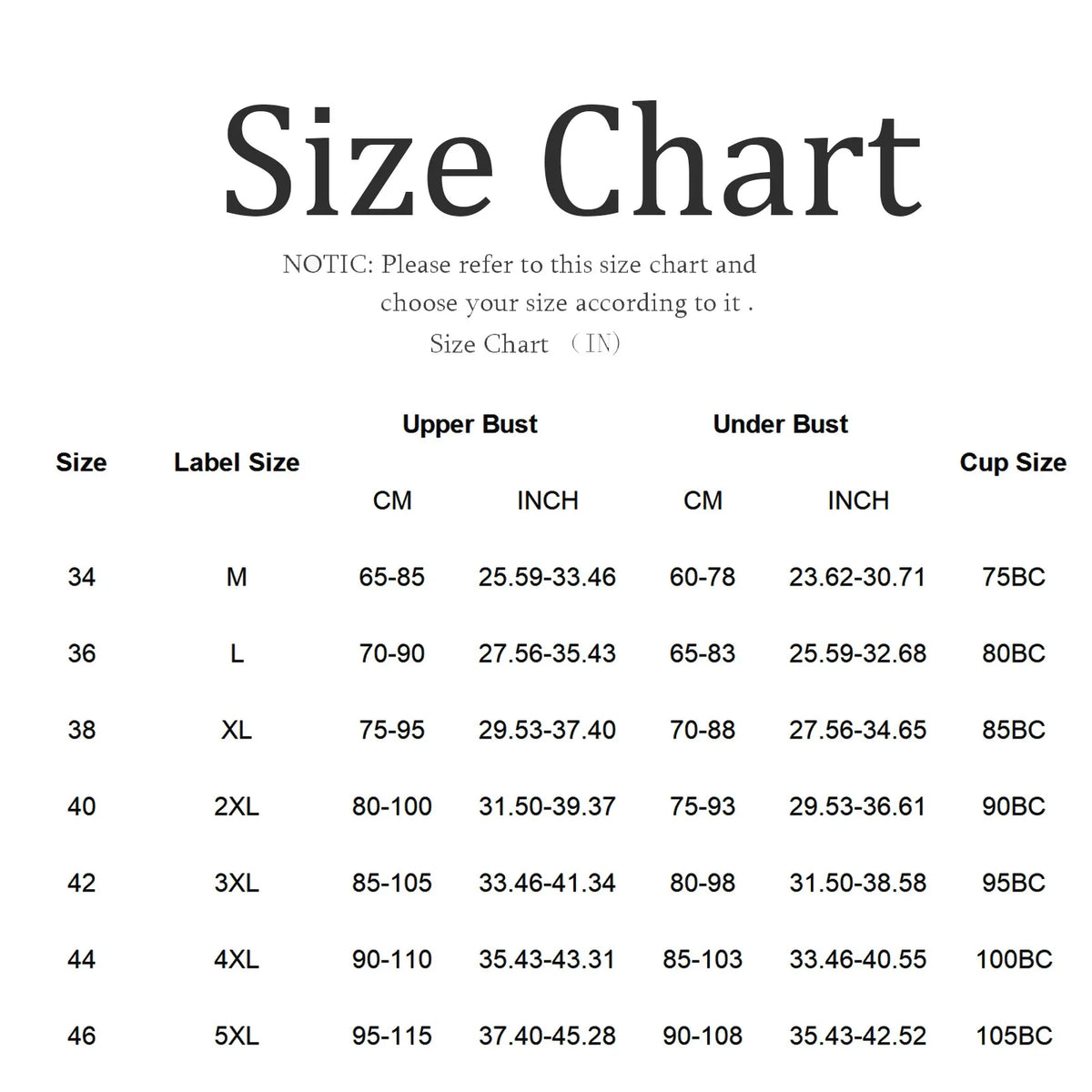Click the Size Chart title heading
Viewport: 1092px width, 1092px height.
coord(573,159)
